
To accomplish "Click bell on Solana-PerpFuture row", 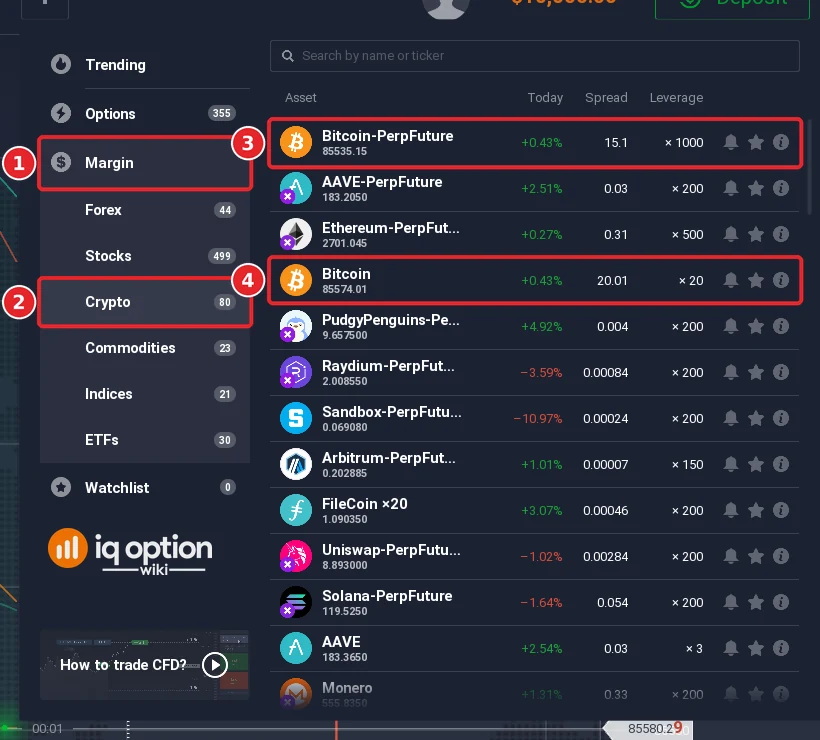I will 731,602.
